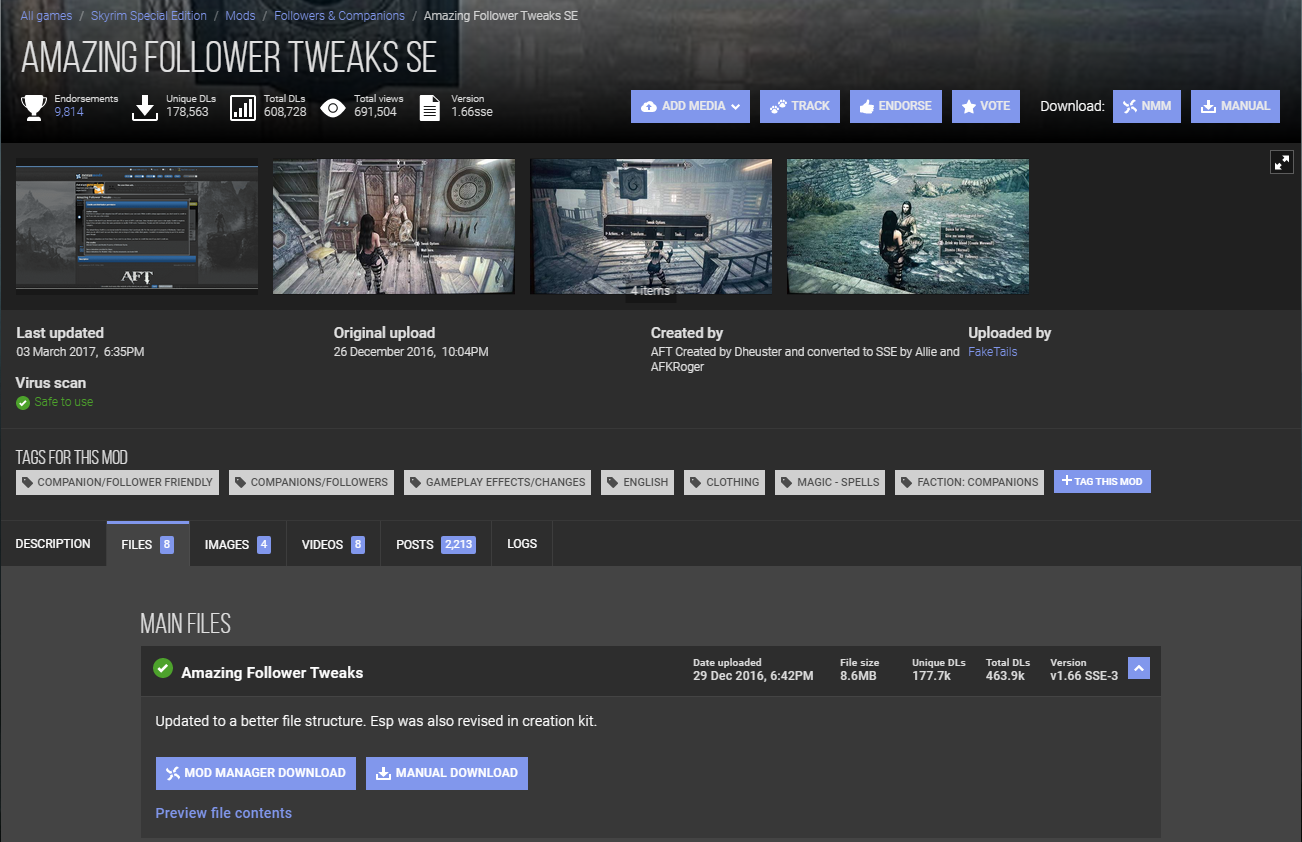This screenshot has width=1302, height=842.
Task: Open uploader FakeTails profile link
Action: (992, 352)
